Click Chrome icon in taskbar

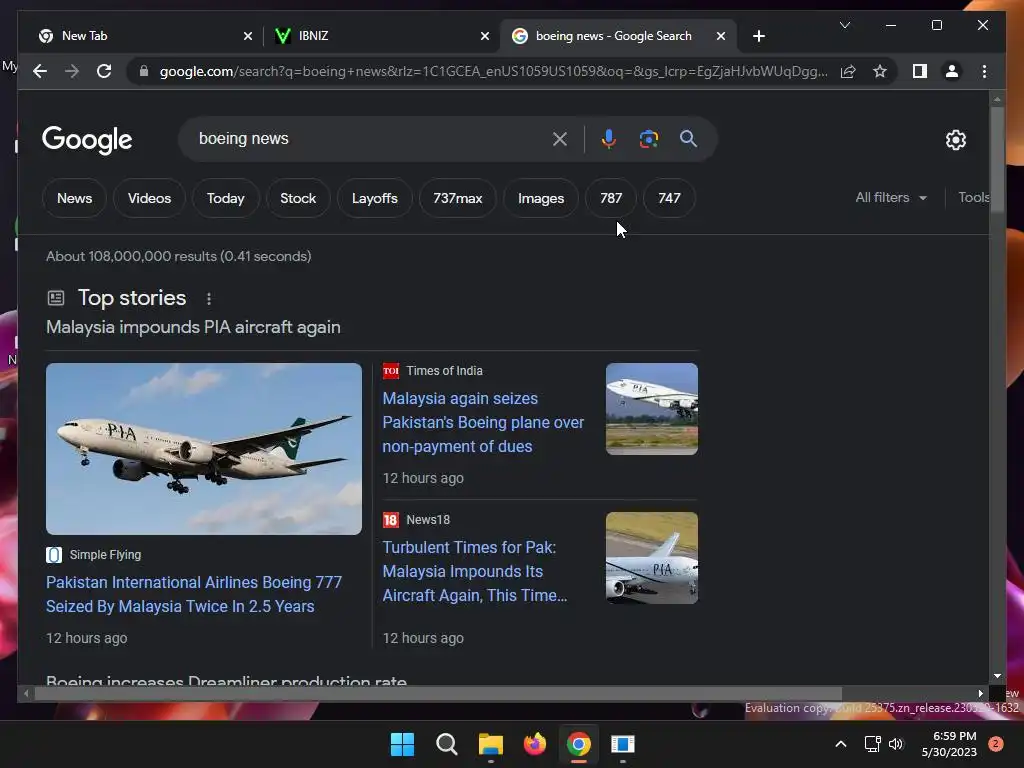click(x=579, y=744)
